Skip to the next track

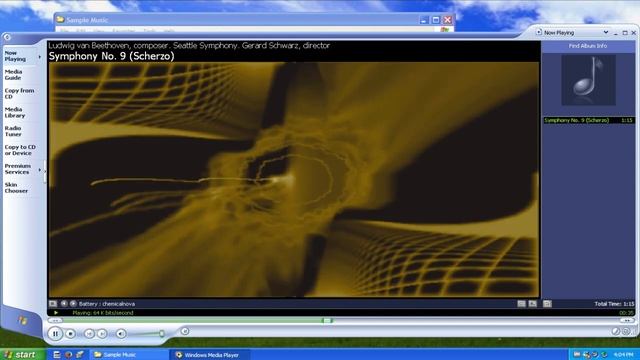click(x=102, y=333)
